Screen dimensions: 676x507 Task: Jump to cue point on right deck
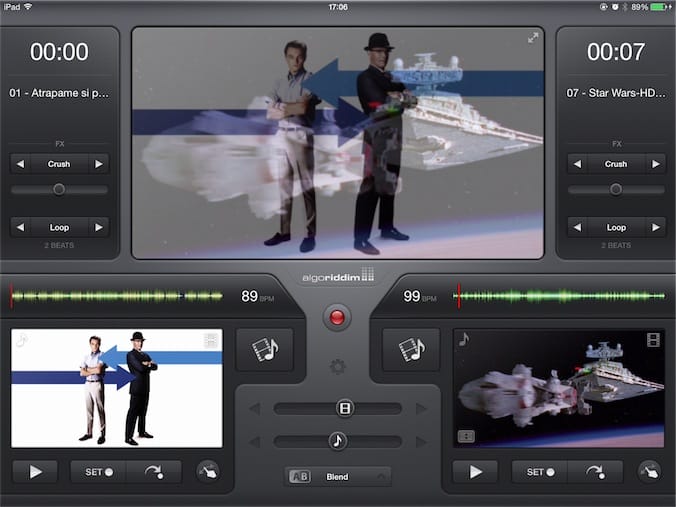595,472
